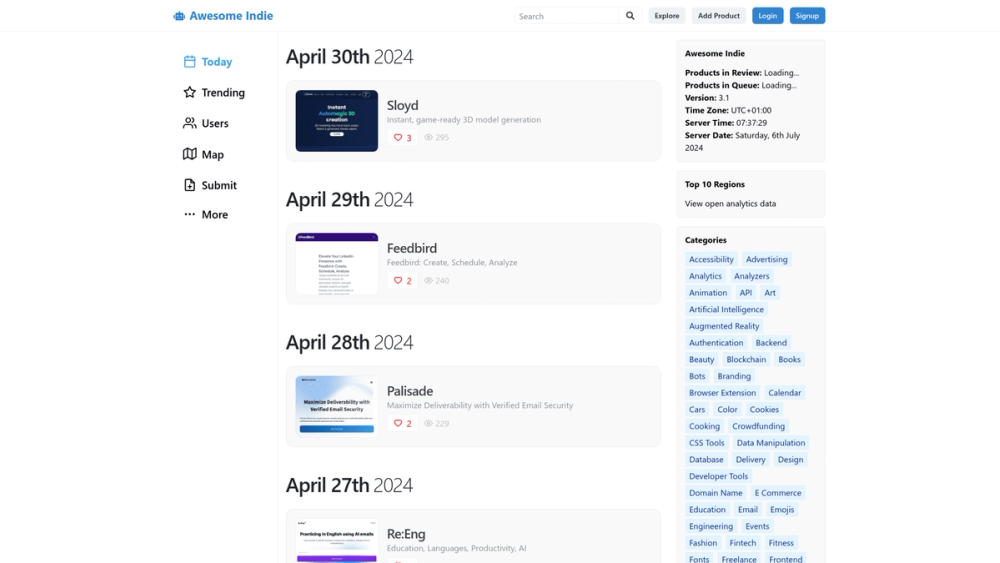Open the Map icon in sidebar
This screenshot has width=1000, height=563.
click(189, 154)
